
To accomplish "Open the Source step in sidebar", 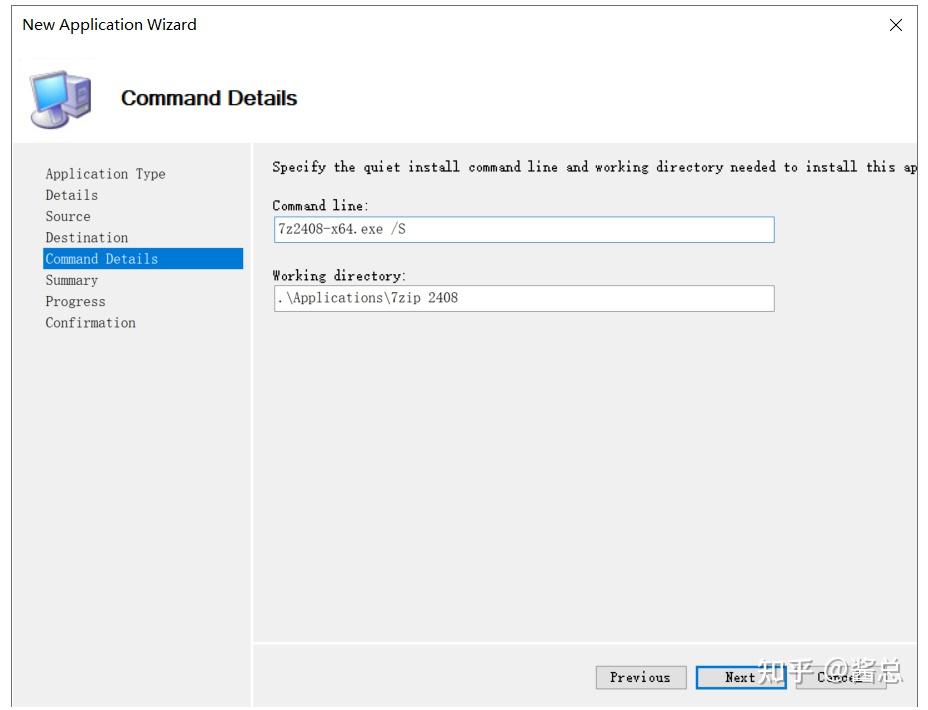I will 68,217.
